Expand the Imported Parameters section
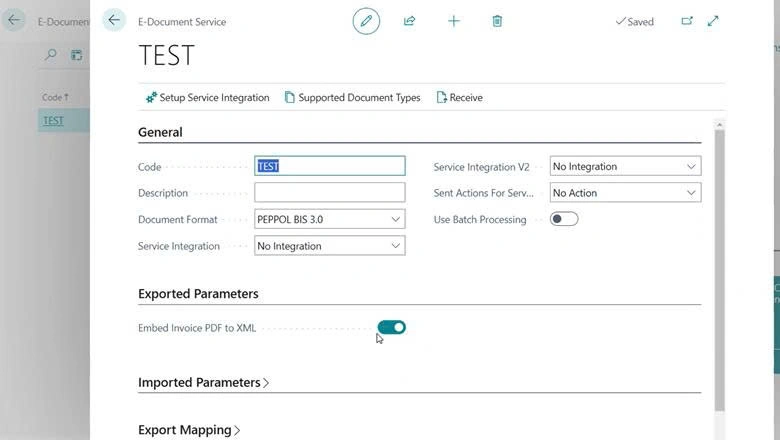This screenshot has height=440, width=780. [203, 382]
